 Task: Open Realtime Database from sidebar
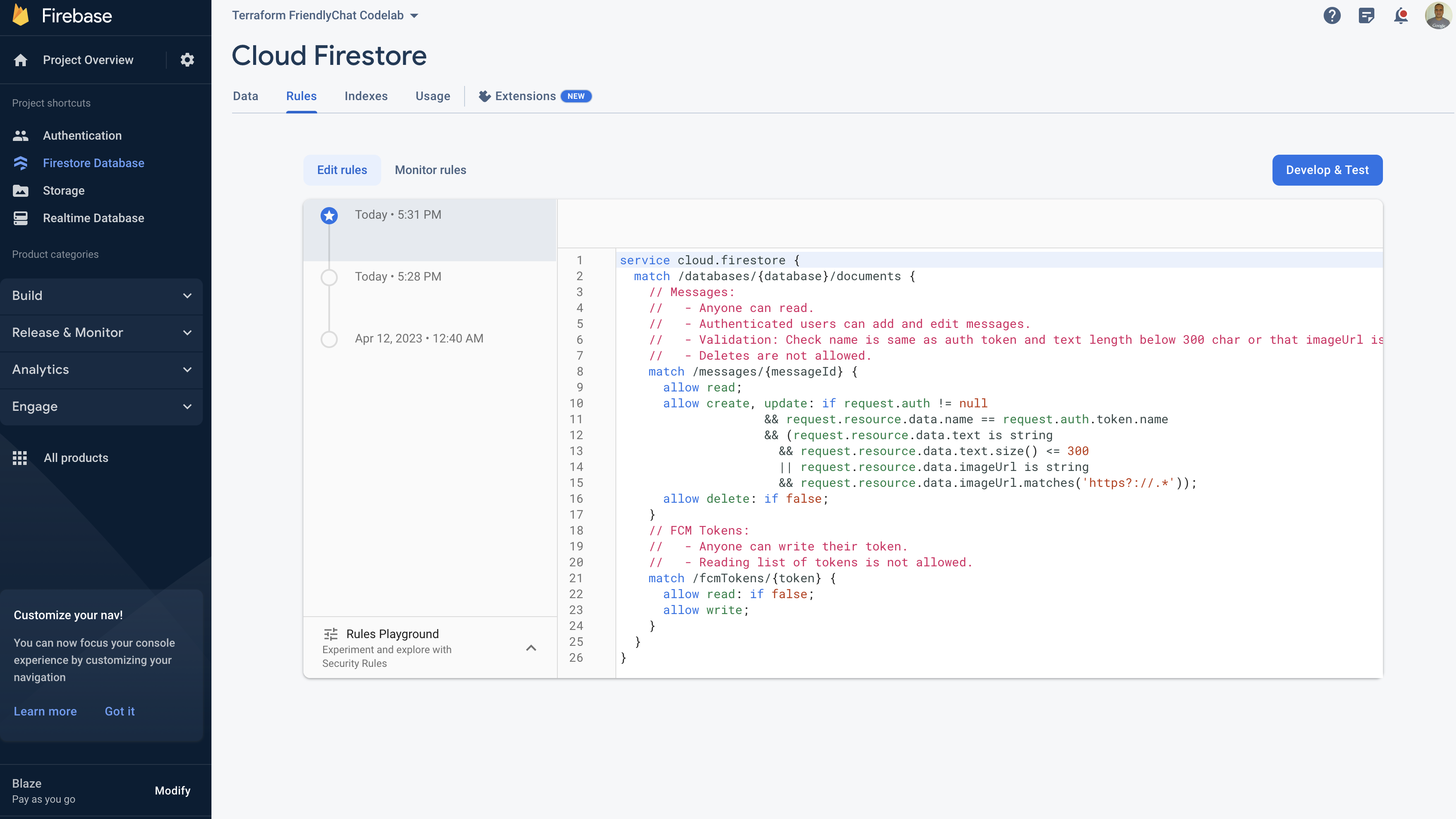(x=93, y=218)
